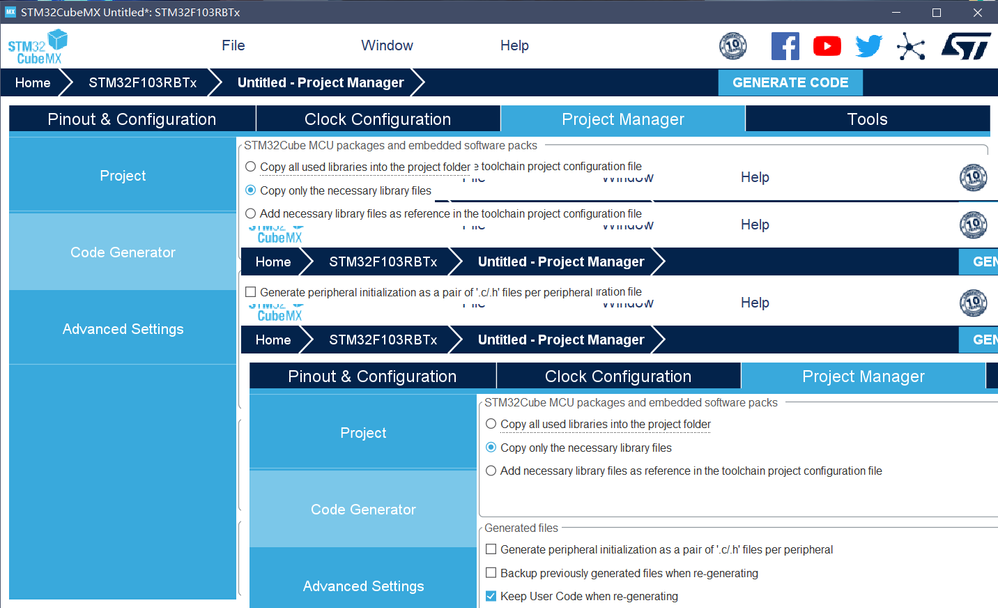Select Project in the far-left sidebar
The image size is (998, 608).
122,176
